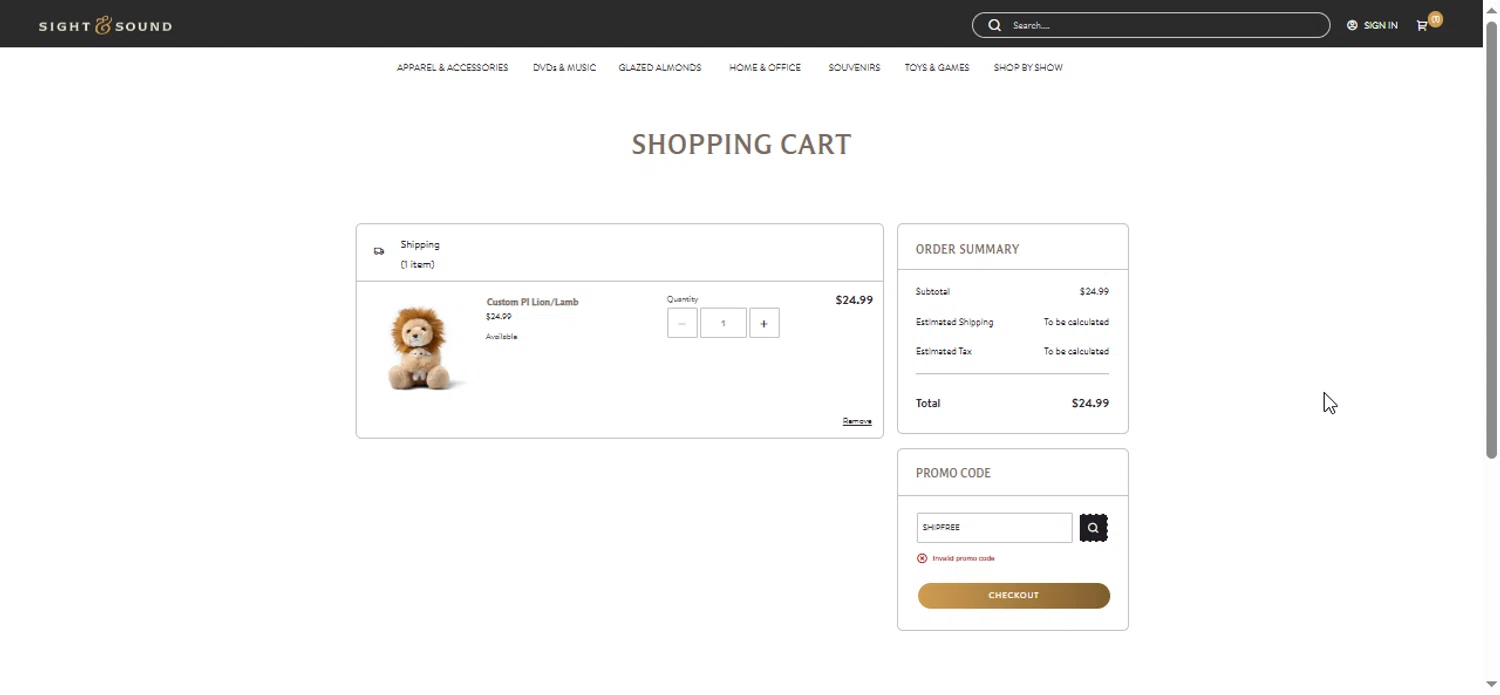Open the Glazed Almonds category
This screenshot has height=695, width=1500.
(660, 68)
